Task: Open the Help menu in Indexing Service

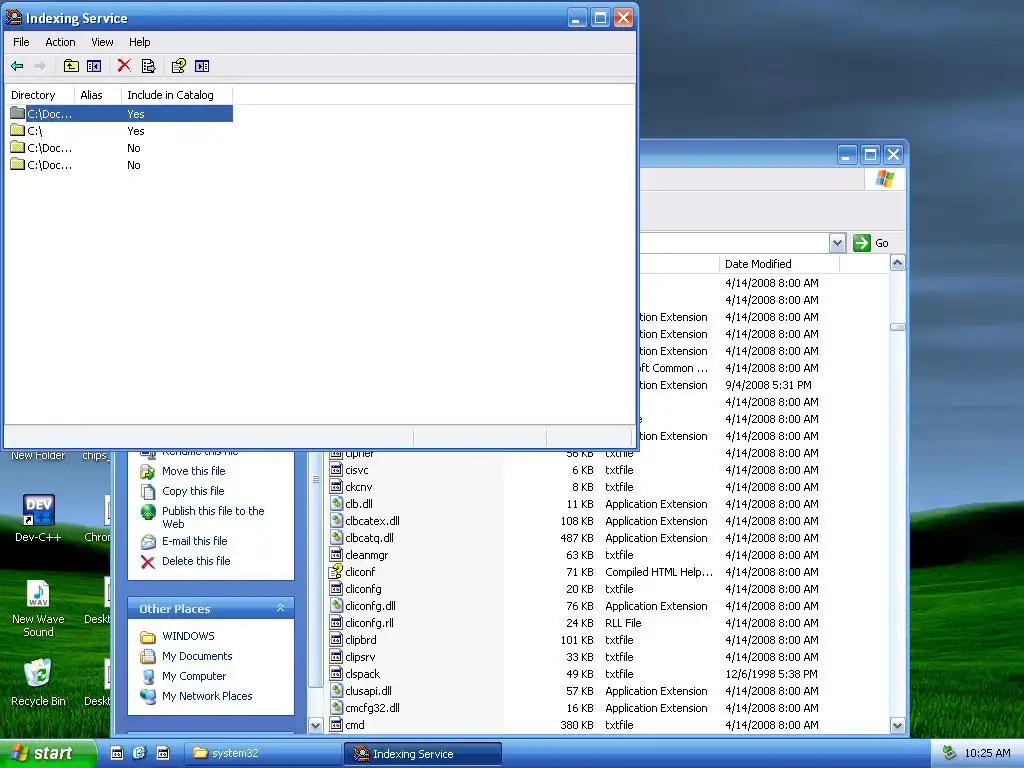Action: [x=139, y=42]
